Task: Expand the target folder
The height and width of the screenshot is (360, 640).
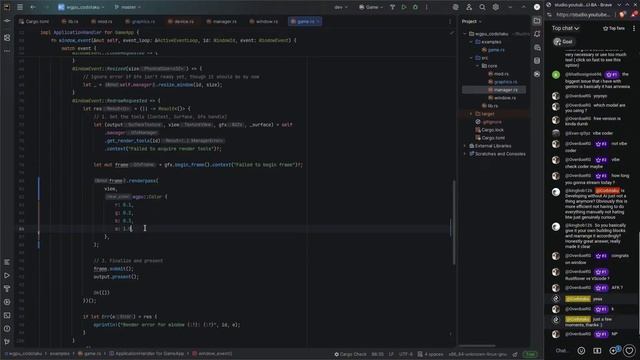Action: (471, 114)
